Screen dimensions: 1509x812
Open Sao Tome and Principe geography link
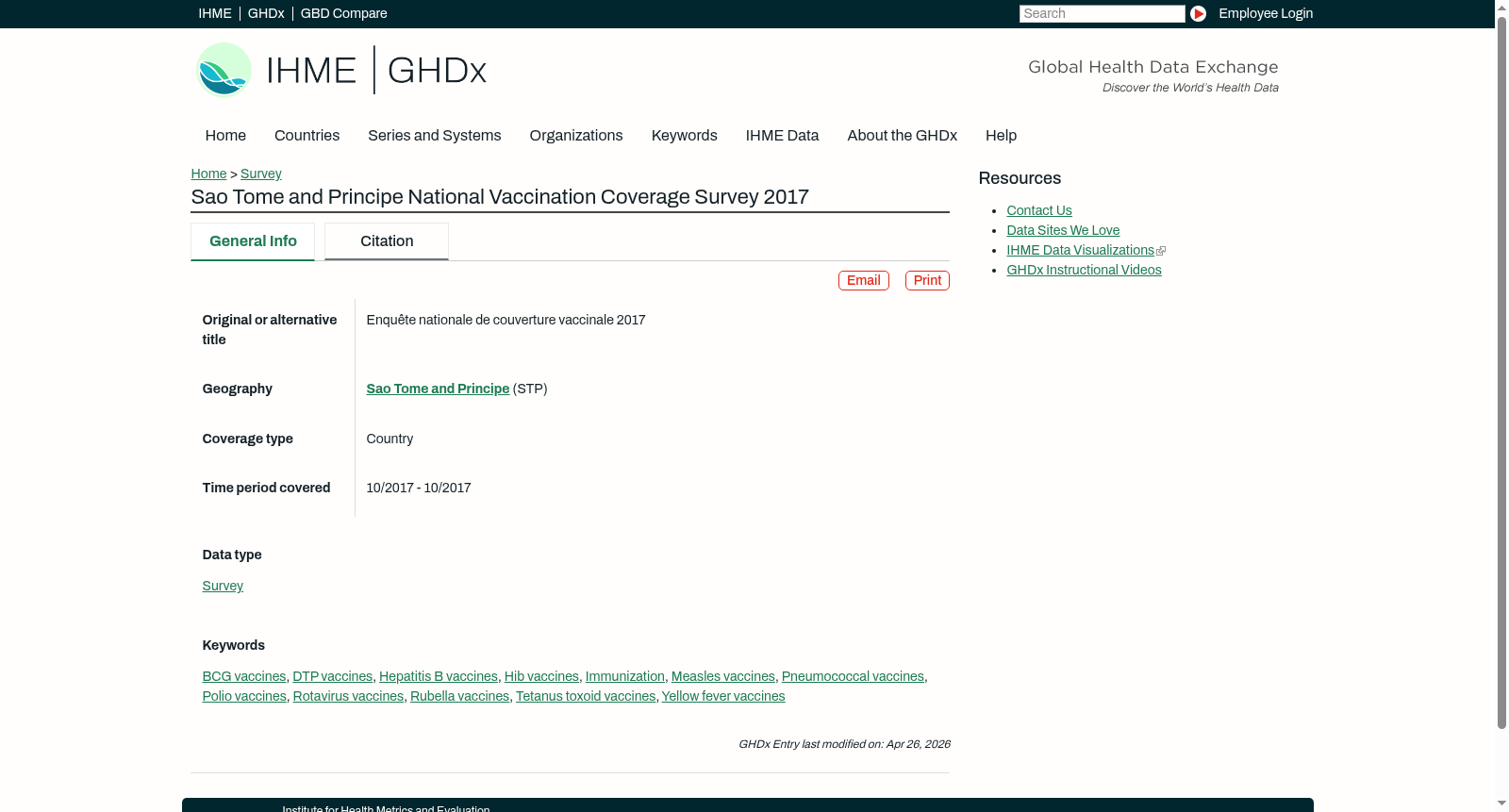click(438, 389)
